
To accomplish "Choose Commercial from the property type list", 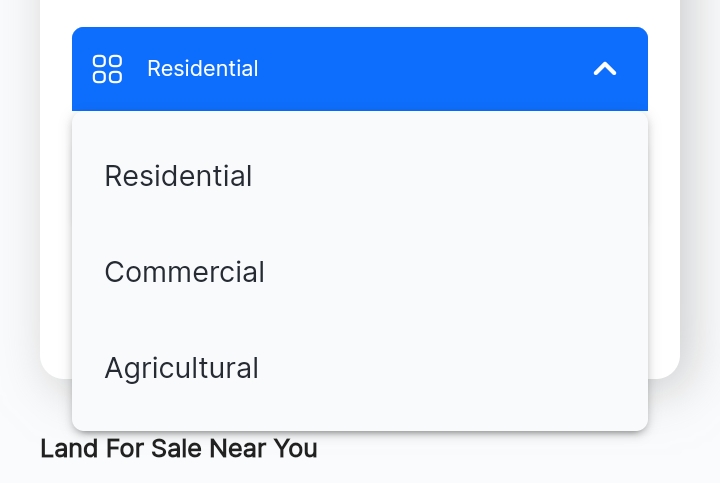I will pyautogui.click(x=360, y=271).
